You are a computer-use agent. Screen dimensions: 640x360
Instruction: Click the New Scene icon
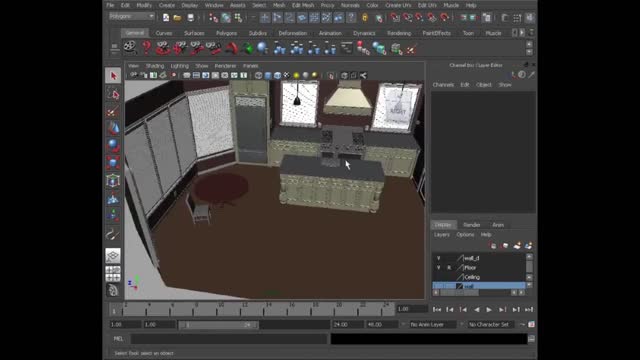(x=166, y=18)
